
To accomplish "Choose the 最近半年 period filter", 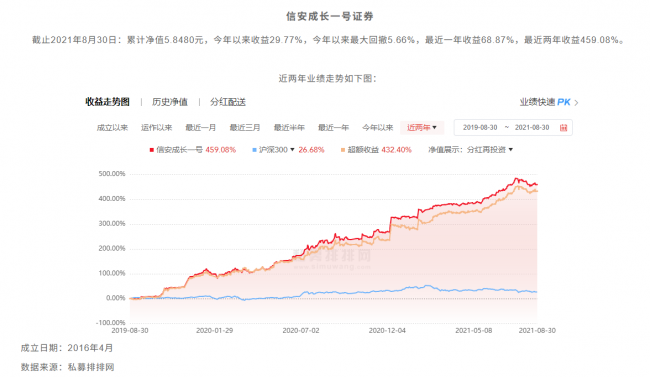I will pyautogui.click(x=289, y=128).
